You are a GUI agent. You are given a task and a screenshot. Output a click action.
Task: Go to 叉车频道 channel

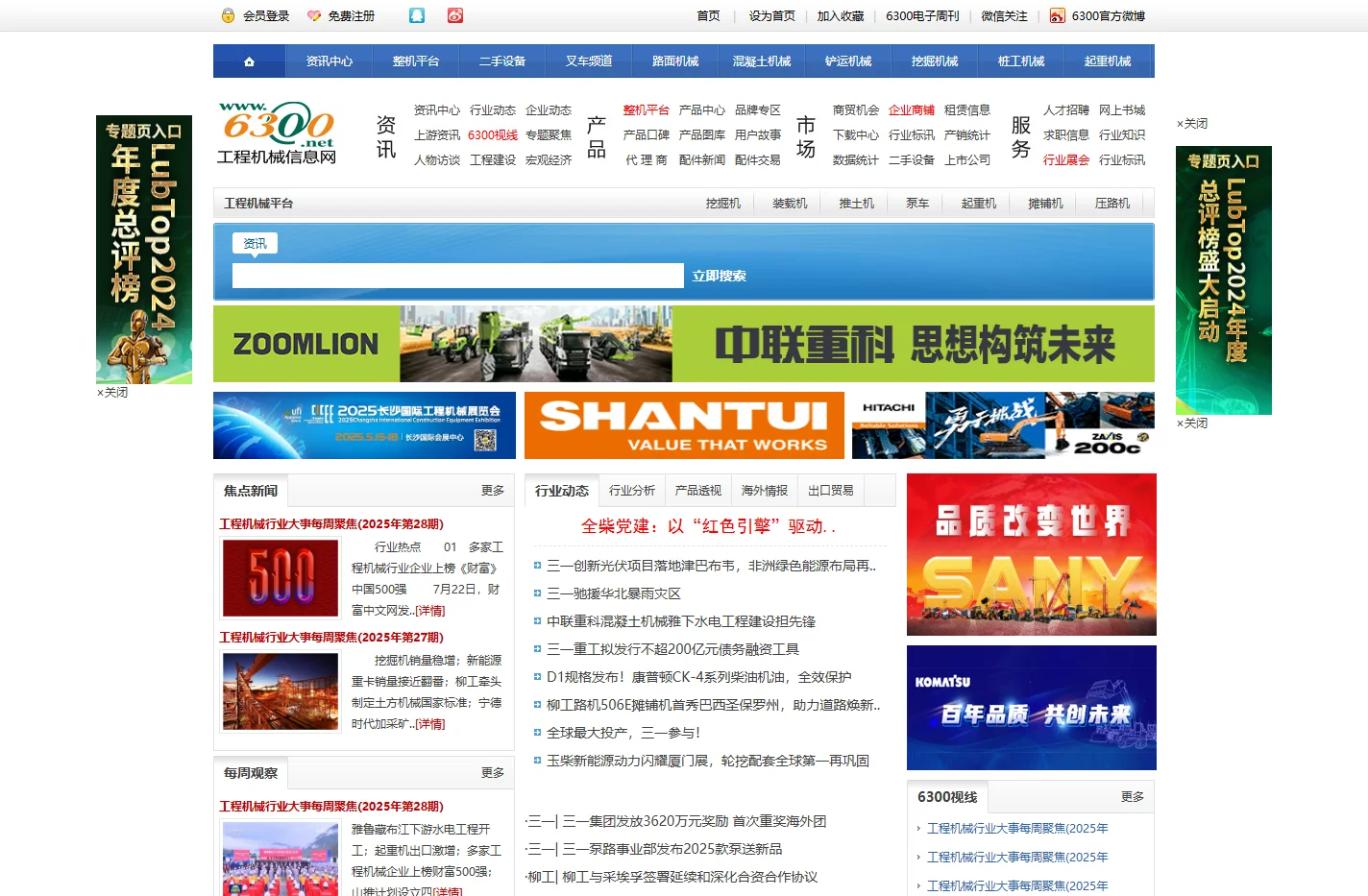pyautogui.click(x=589, y=61)
